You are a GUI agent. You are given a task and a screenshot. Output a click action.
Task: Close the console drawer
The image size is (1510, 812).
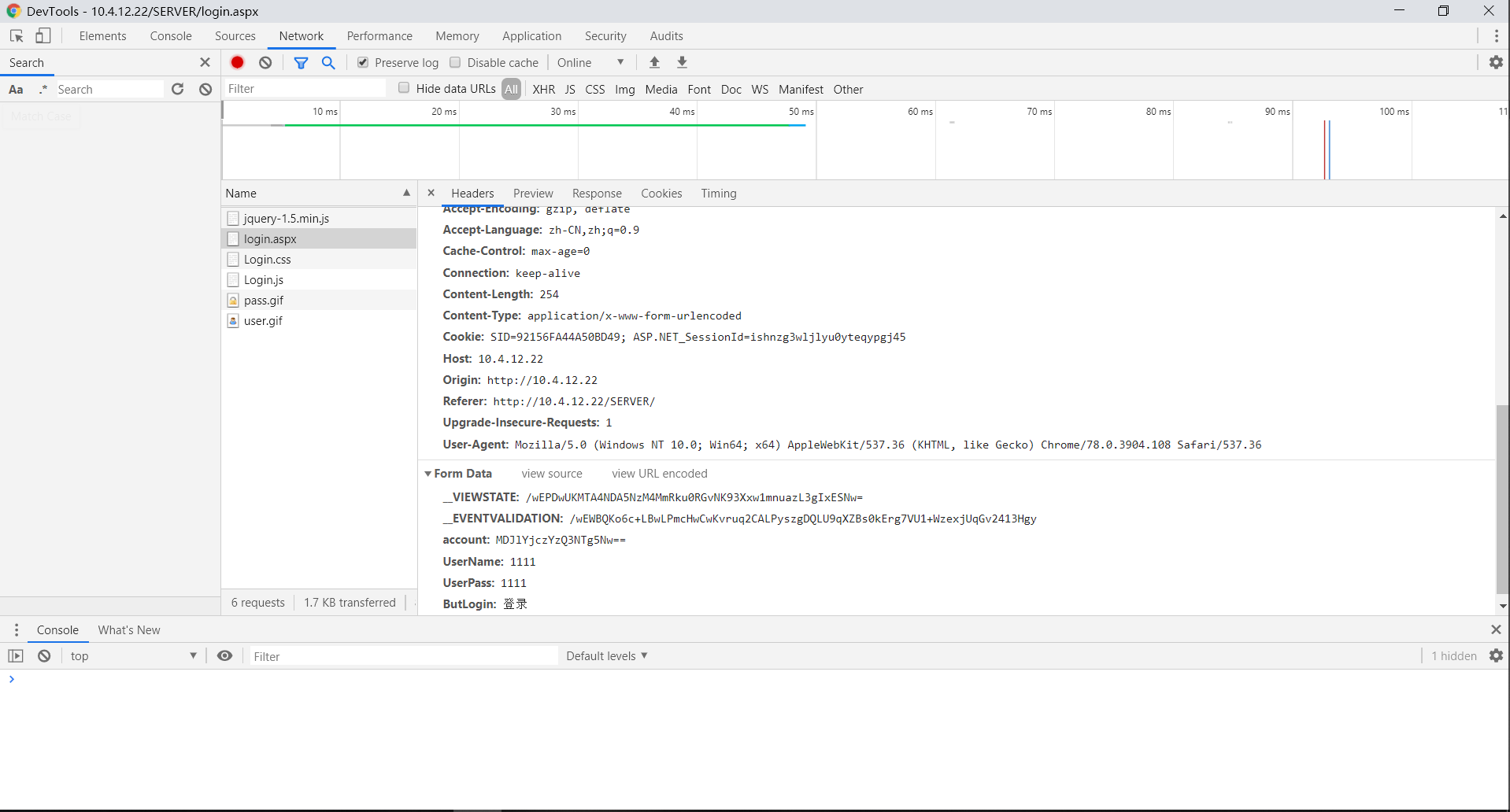1496,629
